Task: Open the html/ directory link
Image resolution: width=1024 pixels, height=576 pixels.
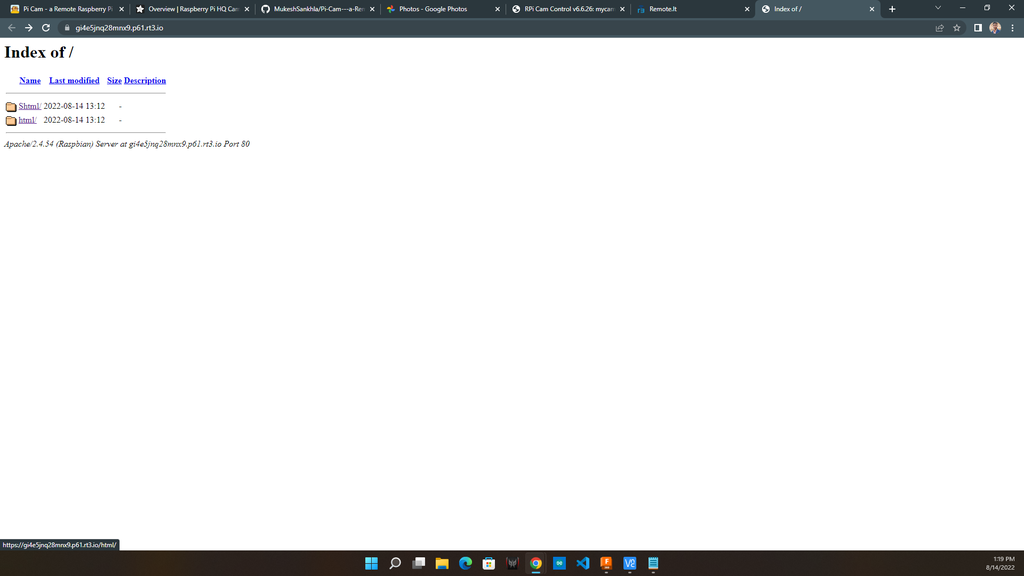Action: [x=27, y=120]
